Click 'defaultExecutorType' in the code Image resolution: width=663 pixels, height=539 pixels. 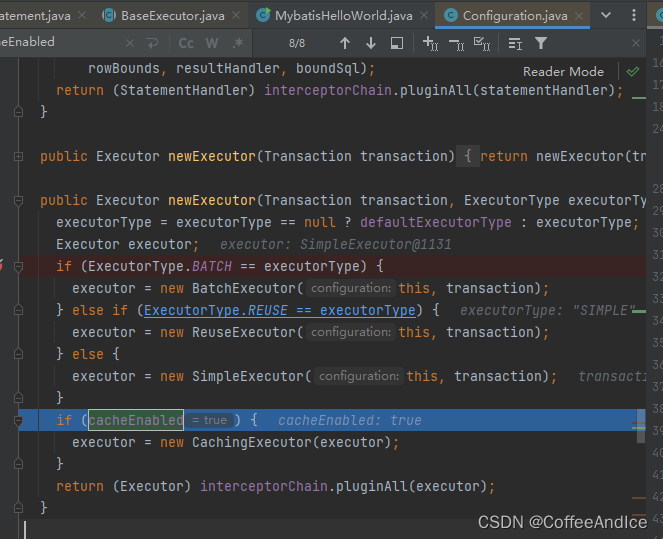(x=436, y=222)
